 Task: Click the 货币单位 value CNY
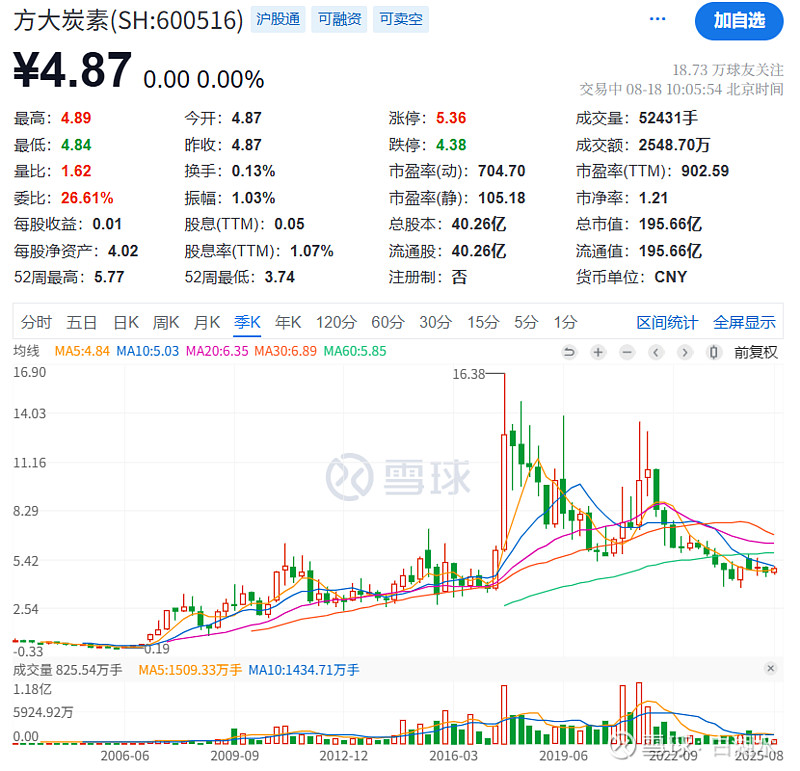[x=671, y=277]
